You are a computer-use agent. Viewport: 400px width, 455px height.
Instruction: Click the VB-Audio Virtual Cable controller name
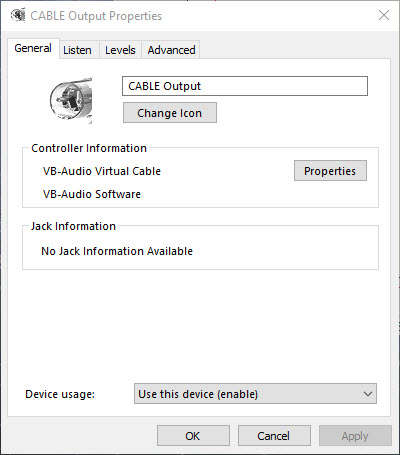(102, 171)
